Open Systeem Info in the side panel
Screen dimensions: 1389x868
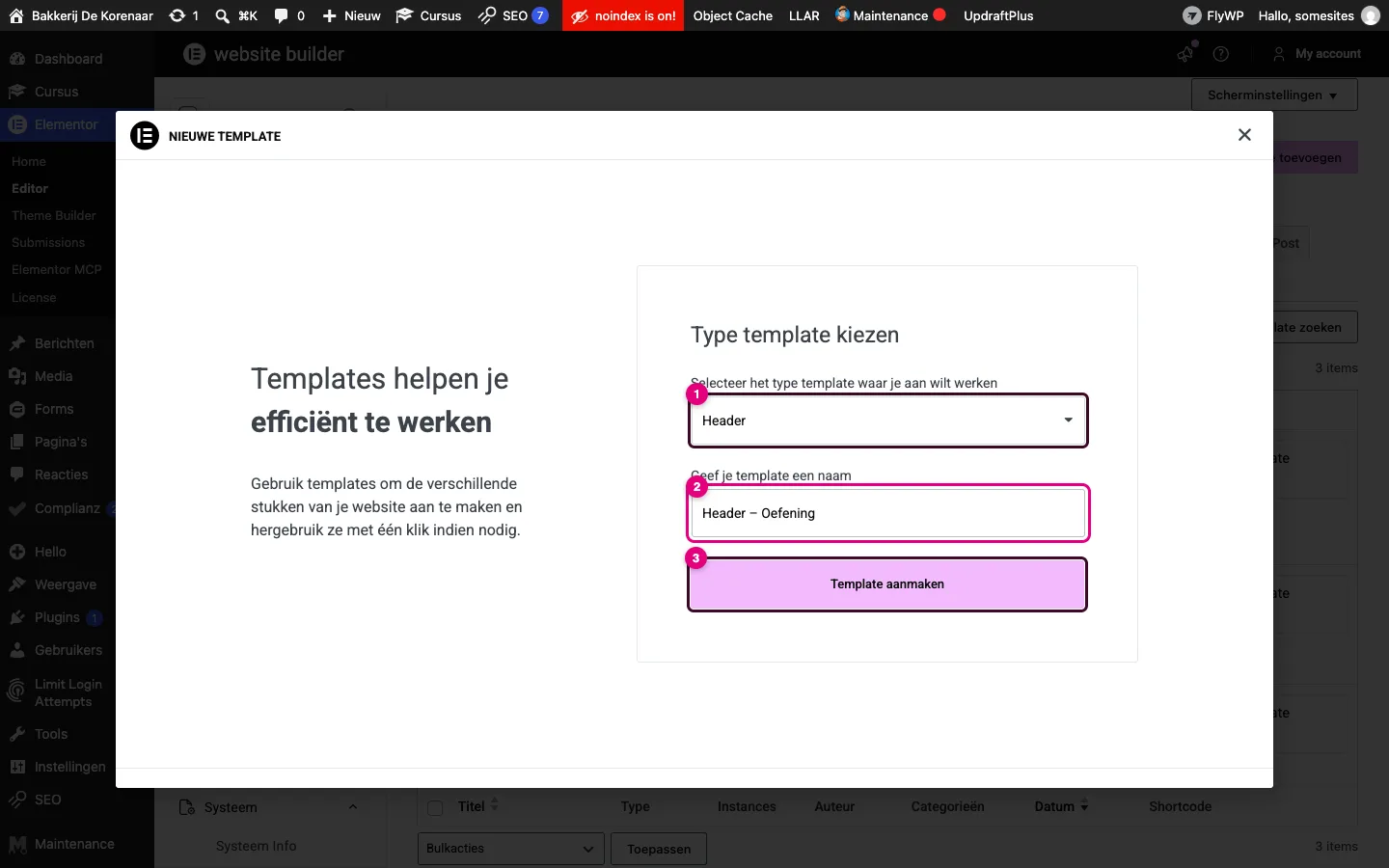pyautogui.click(x=256, y=846)
